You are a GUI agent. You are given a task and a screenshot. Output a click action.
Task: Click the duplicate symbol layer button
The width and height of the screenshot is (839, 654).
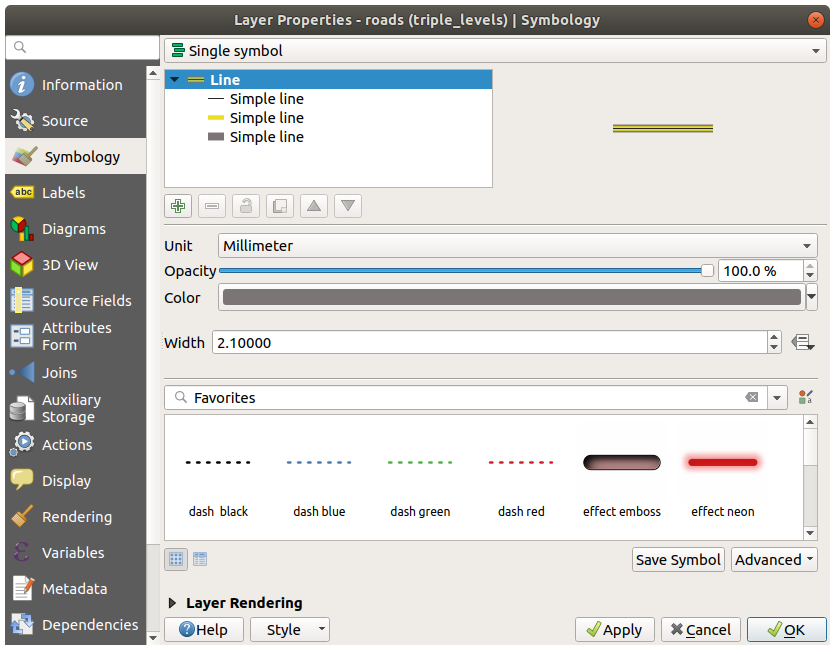[x=280, y=206]
